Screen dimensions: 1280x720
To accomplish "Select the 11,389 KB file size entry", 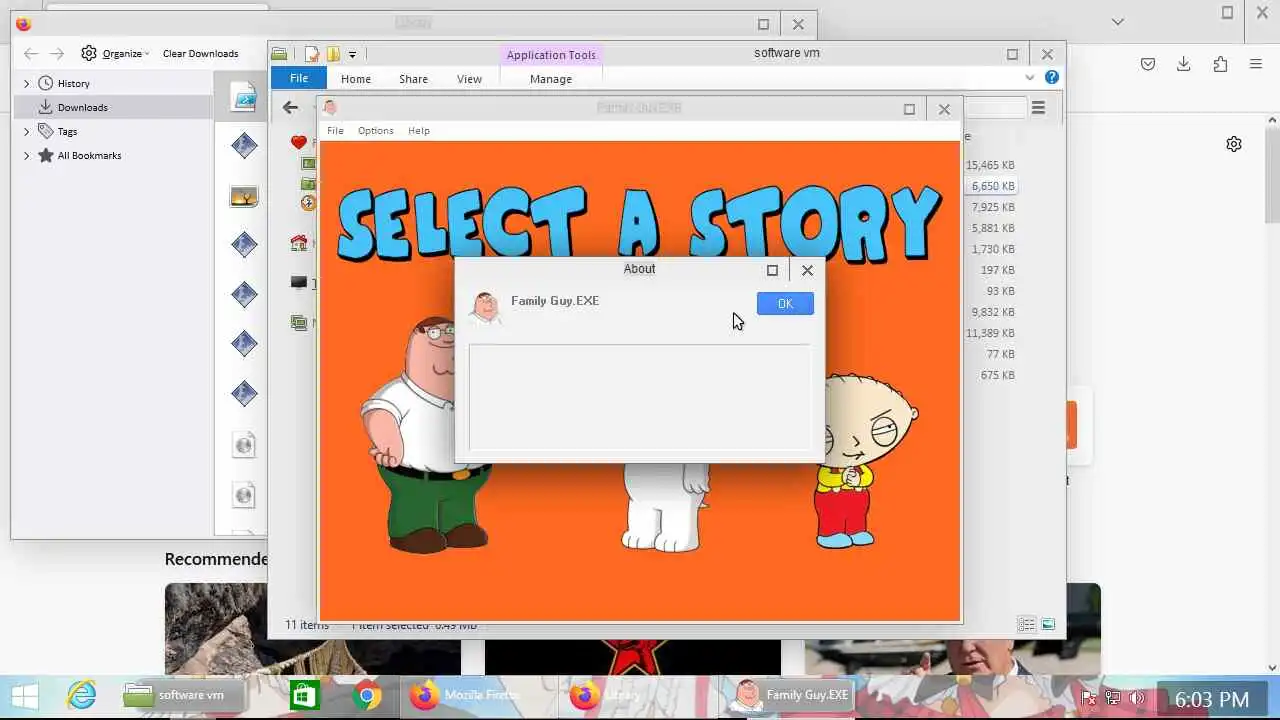I will point(990,333).
